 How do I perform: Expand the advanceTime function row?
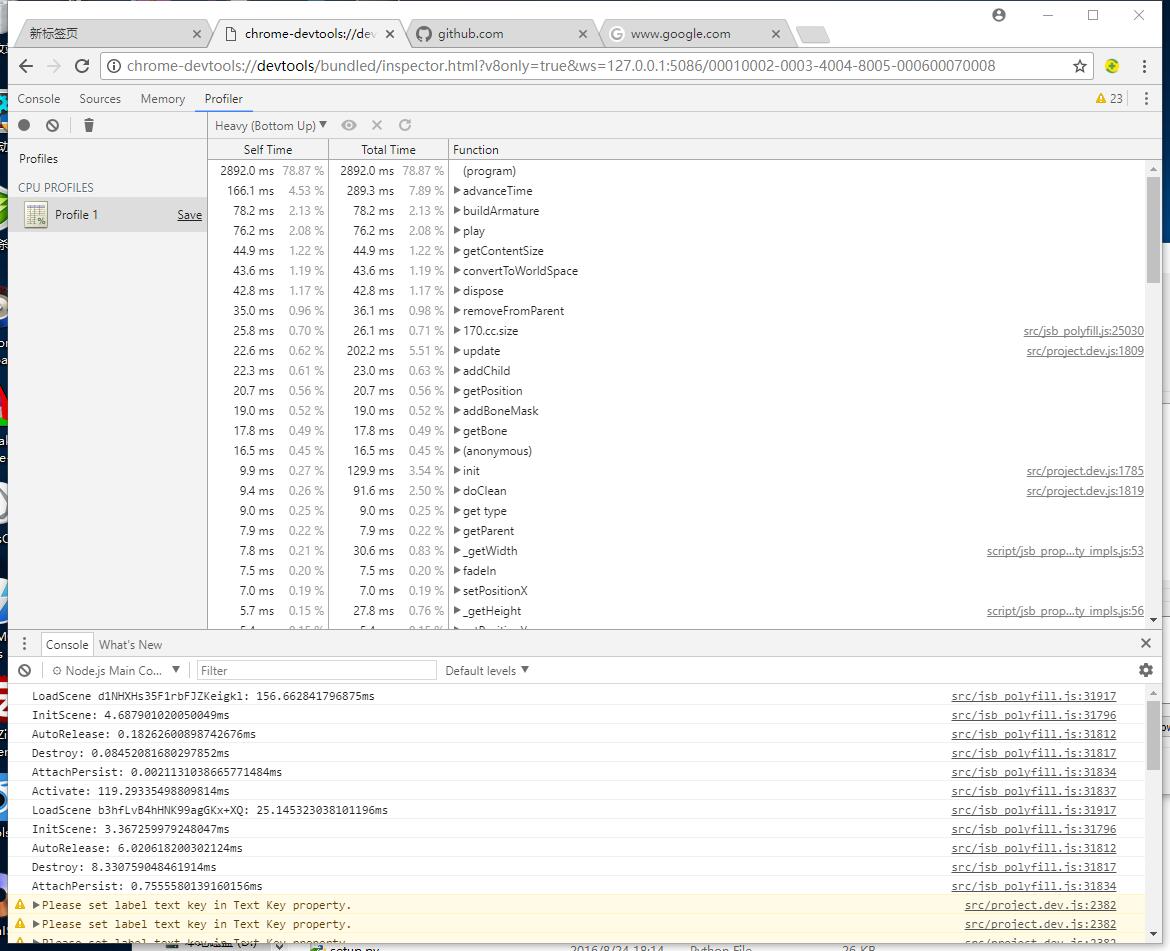click(x=457, y=191)
